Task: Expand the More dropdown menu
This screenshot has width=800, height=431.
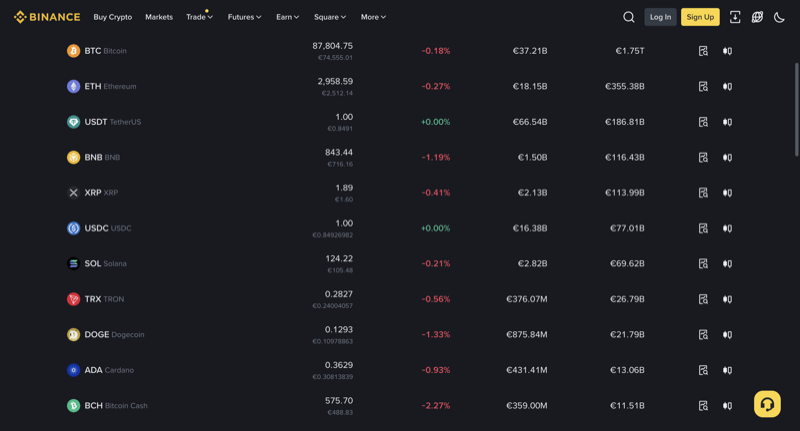Action: pyautogui.click(x=373, y=17)
